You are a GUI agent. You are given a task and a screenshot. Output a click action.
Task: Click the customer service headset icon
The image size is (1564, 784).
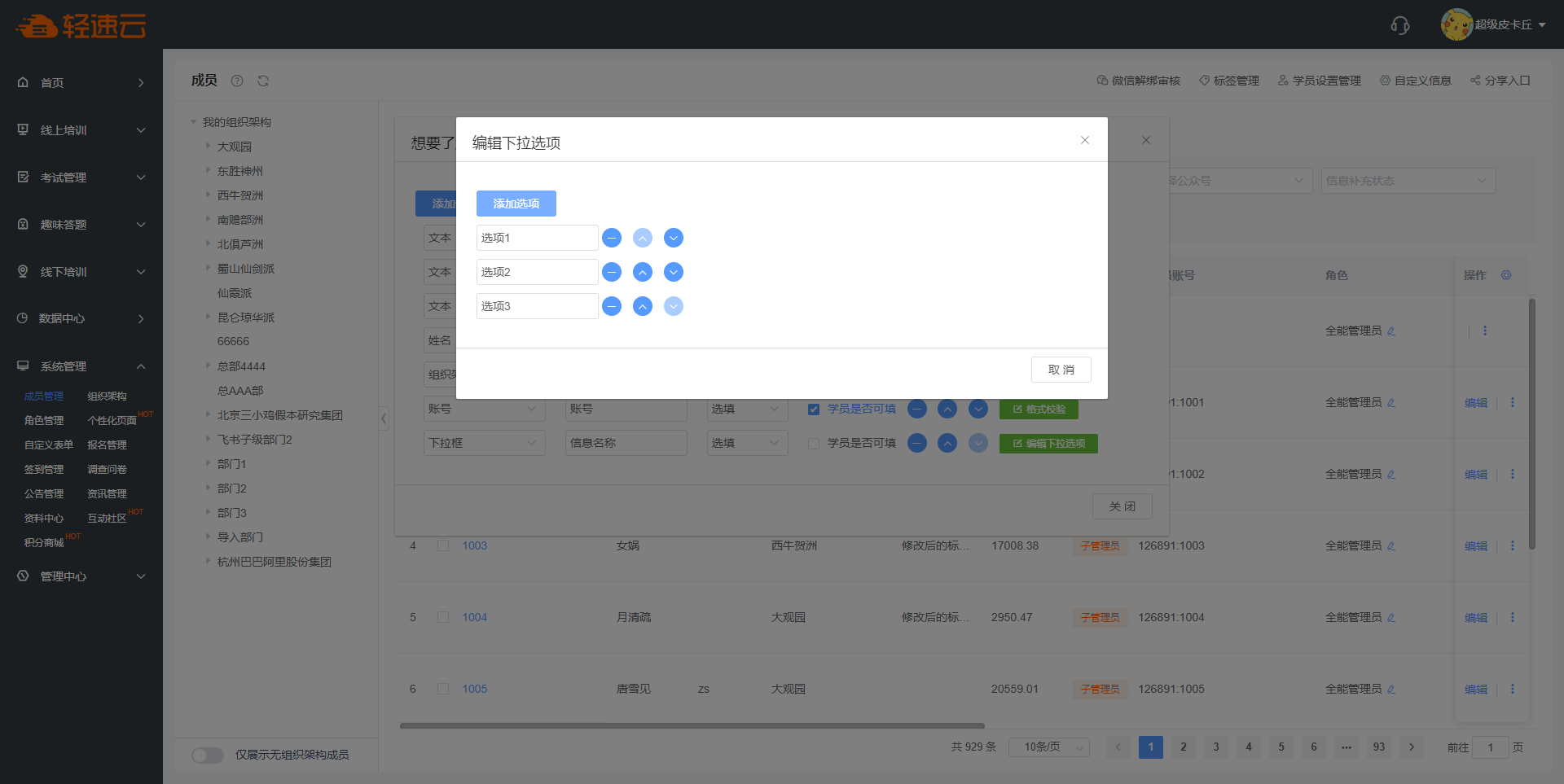click(x=1399, y=25)
